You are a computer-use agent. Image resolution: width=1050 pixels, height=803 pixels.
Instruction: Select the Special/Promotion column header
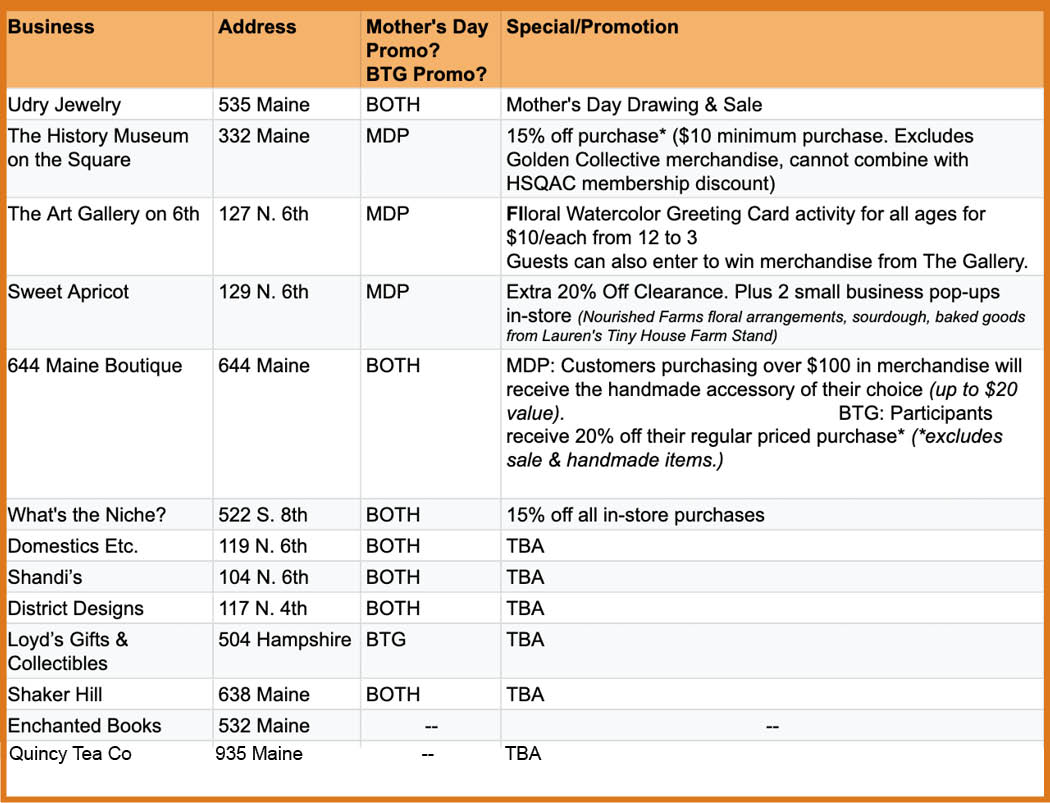point(592,27)
